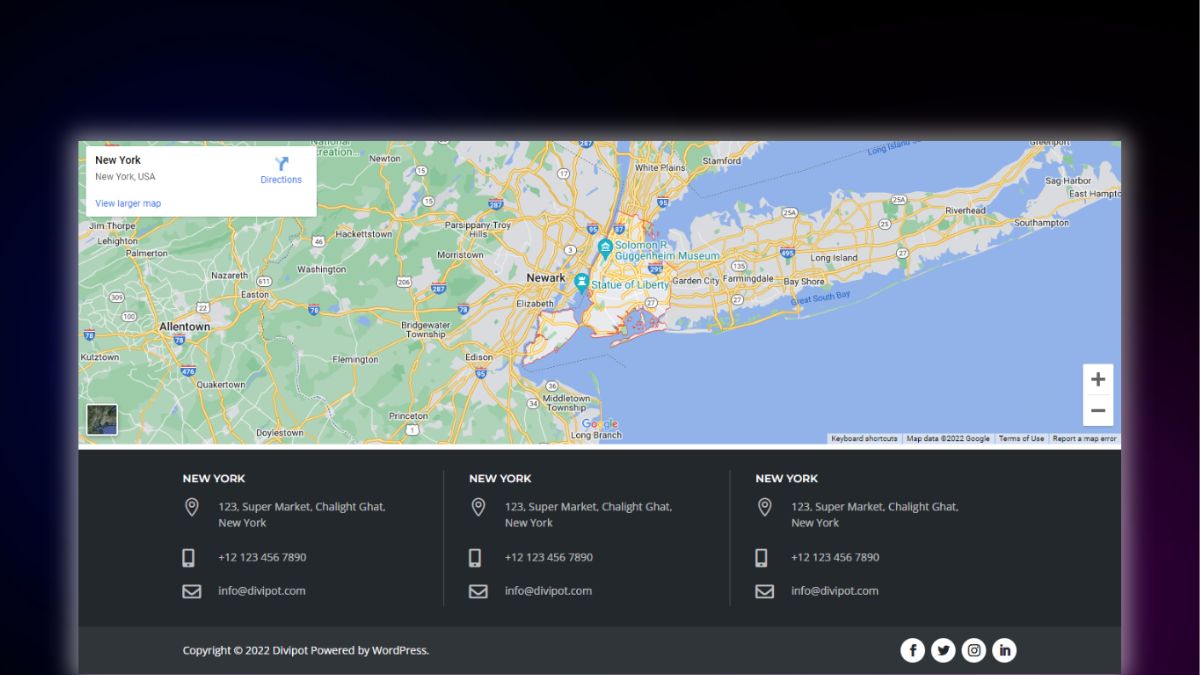Click the address text in first column

tap(302, 515)
